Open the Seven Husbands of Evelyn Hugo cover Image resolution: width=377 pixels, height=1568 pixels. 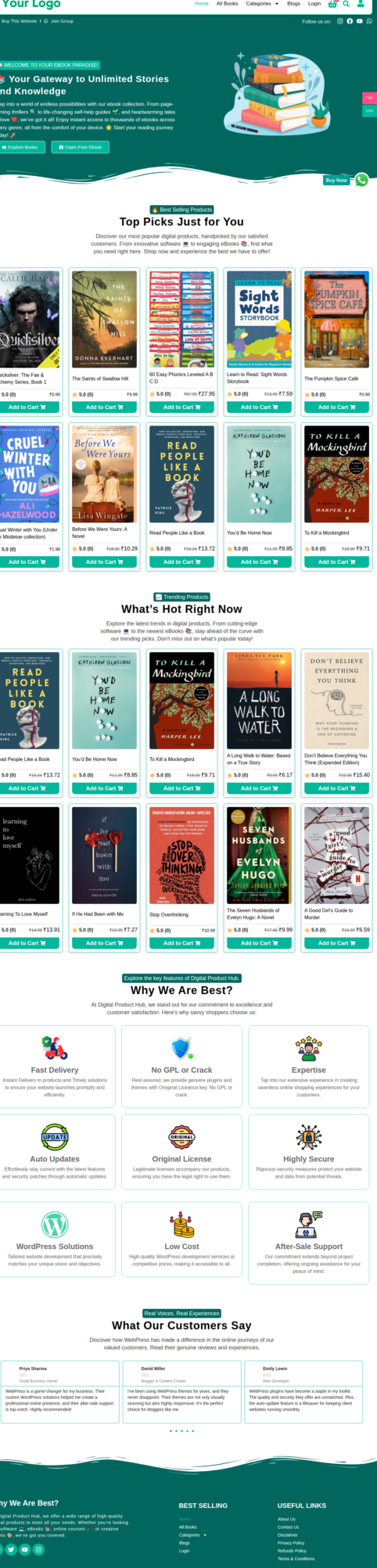click(x=259, y=856)
